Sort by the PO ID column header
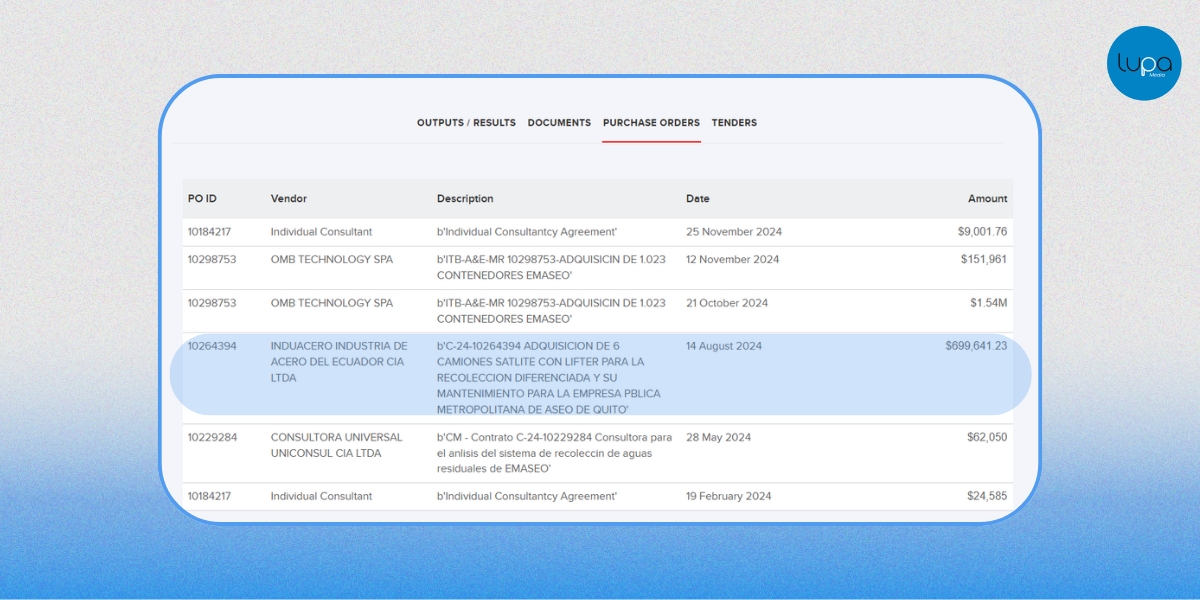 pyautogui.click(x=202, y=199)
